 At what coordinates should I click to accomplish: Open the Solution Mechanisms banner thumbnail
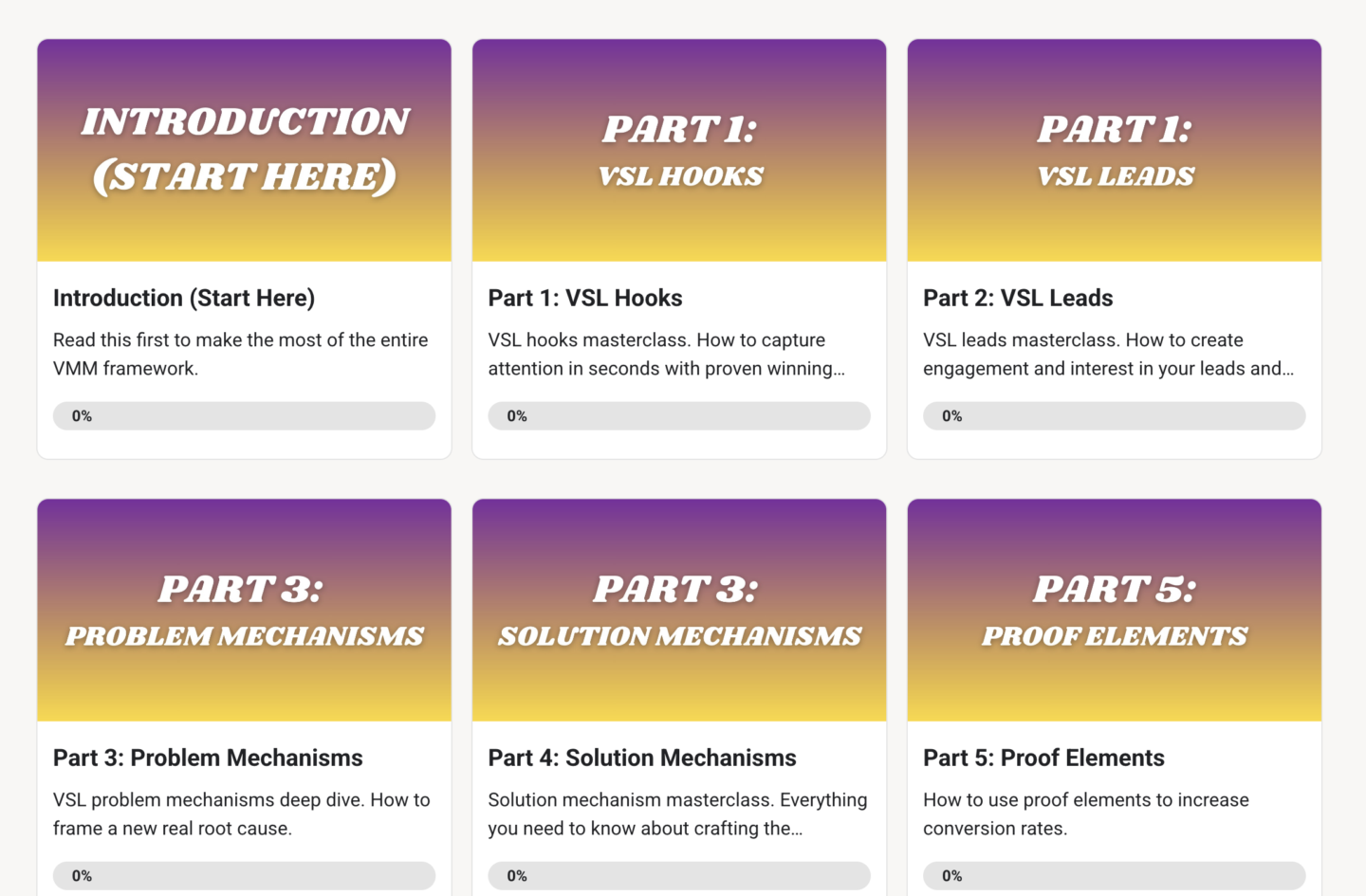click(x=679, y=610)
